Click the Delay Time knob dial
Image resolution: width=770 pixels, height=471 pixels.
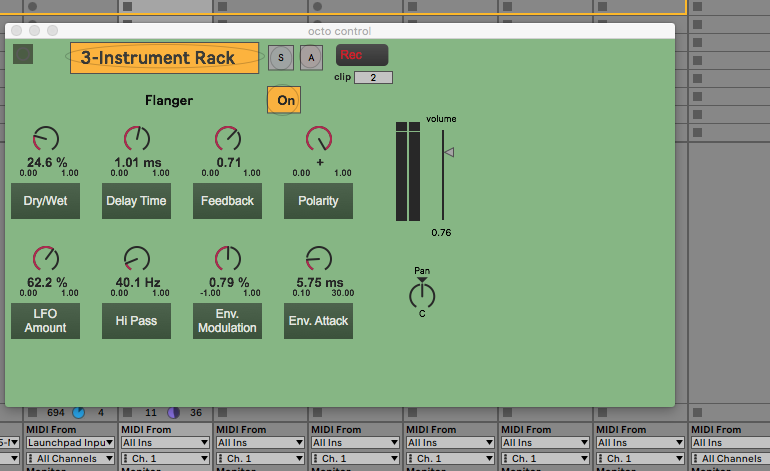pos(137,140)
